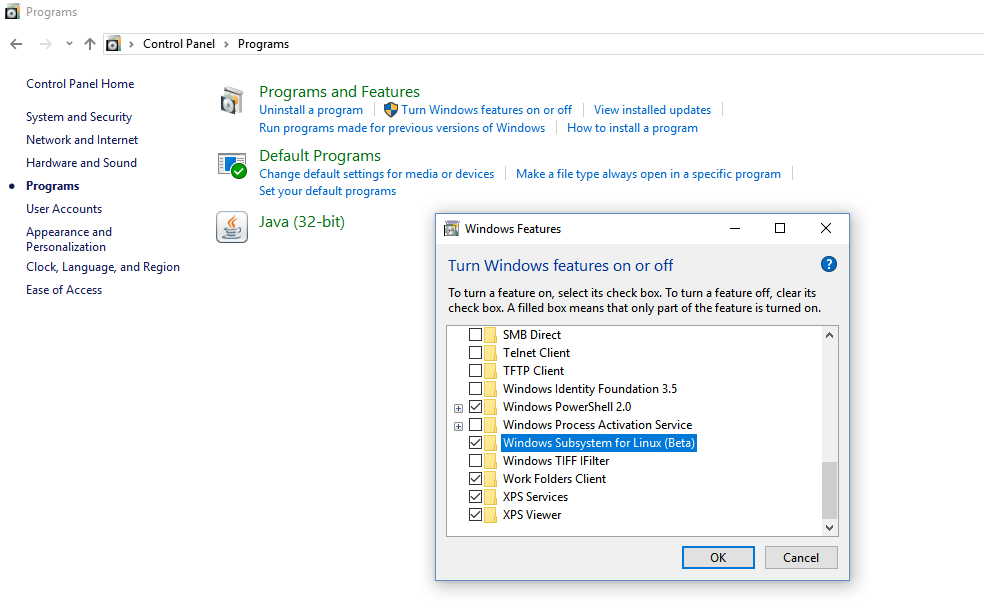Open the recent locations dropdown arrow
Image resolution: width=984 pixels, height=614 pixels.
click(69, 44)
